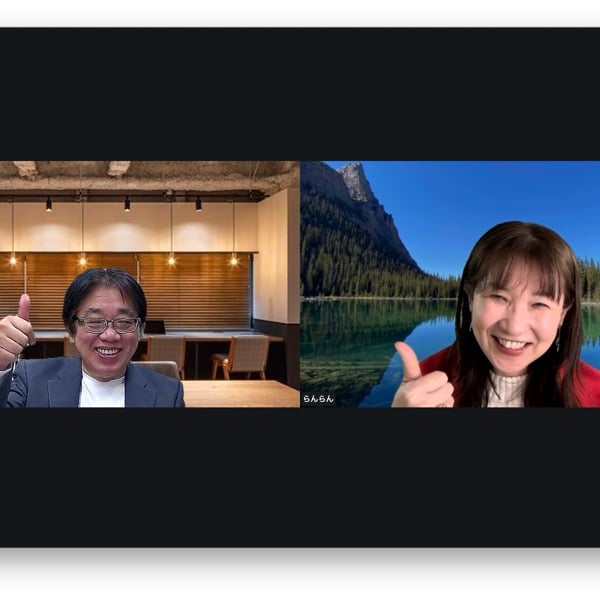Screen dimensions: 600x600
Task: Click the white strip above the meeting window
Action: pyautogui.click(x=300, y=13)
